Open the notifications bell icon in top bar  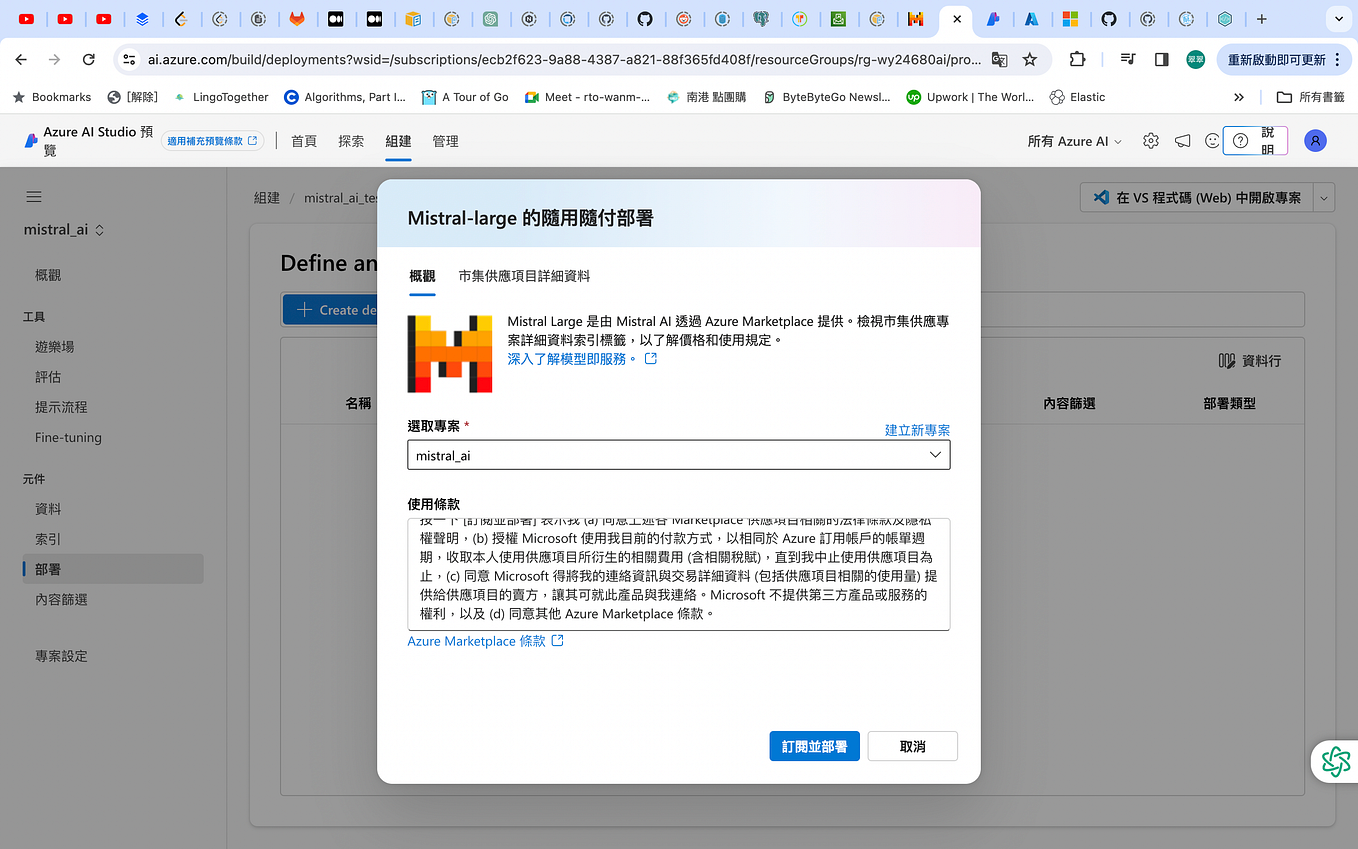1182,141
